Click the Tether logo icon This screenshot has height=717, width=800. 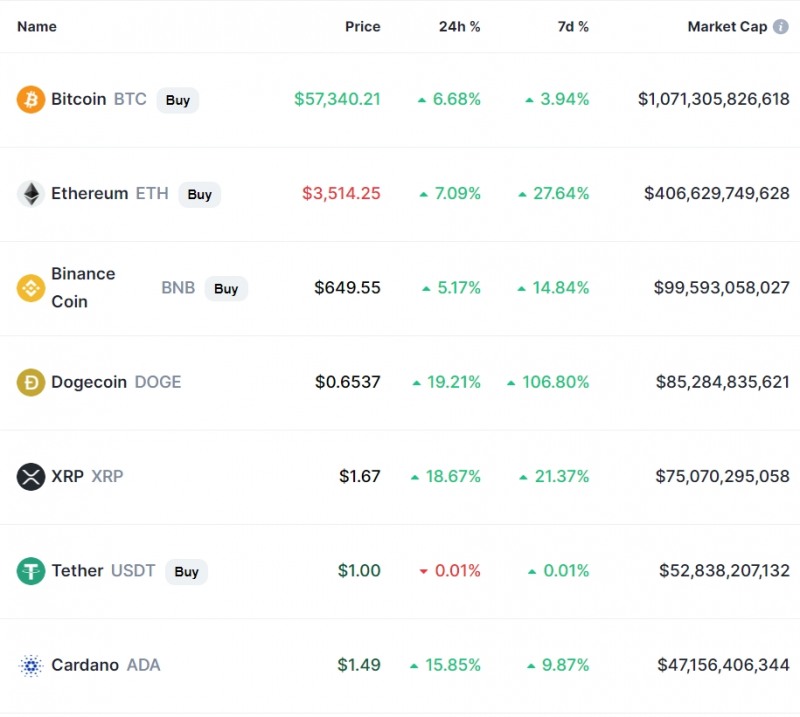(x=31, y=571)
